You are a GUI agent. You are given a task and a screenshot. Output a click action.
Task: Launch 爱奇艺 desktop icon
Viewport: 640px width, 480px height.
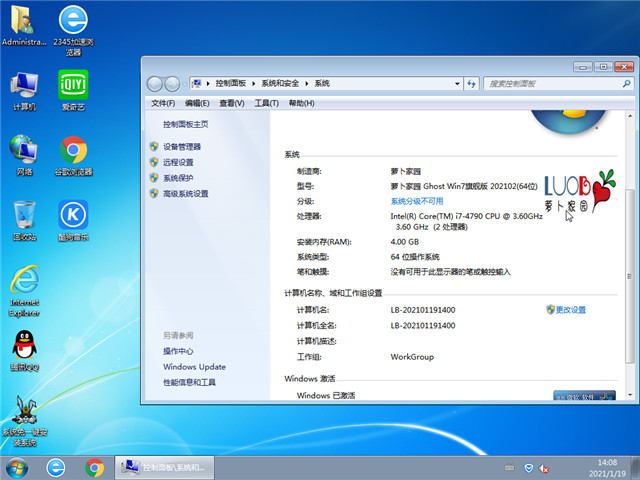pos(73,91)
